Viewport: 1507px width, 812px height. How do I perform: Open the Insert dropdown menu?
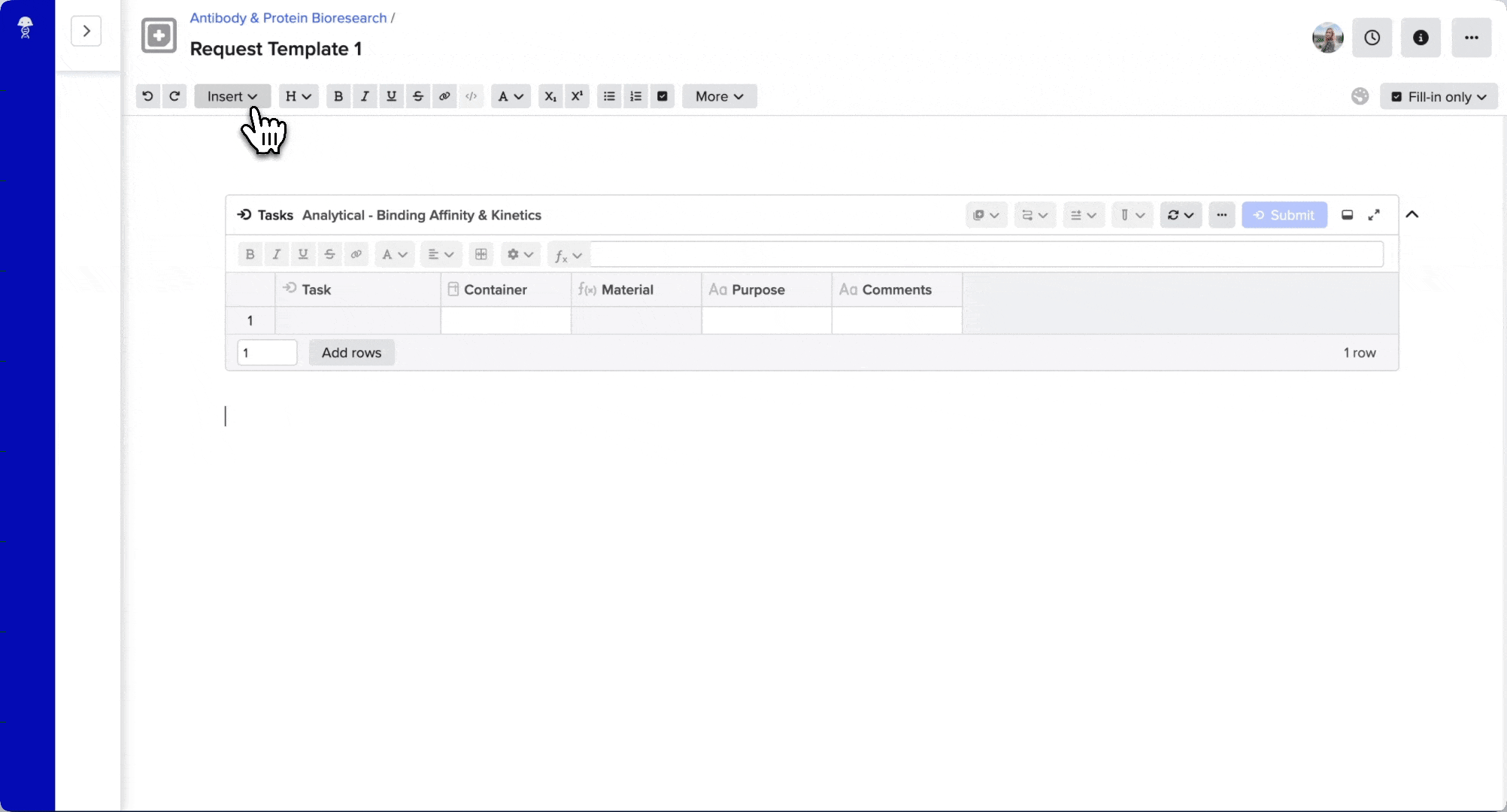click(232, 96)
